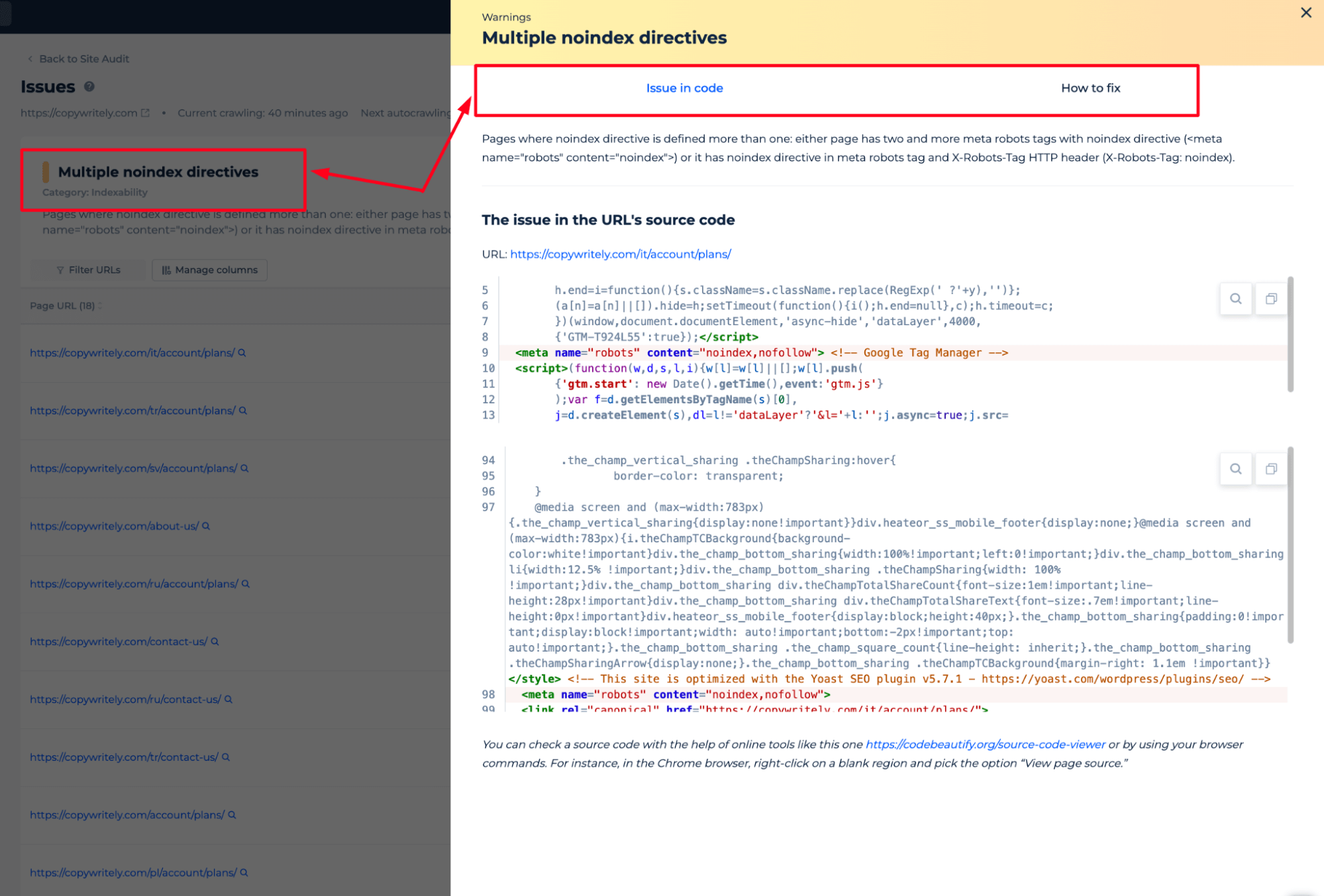Click the second code block's vertical scrollbar
This screenshot has height=896, width=1324.
point(1290,544)
